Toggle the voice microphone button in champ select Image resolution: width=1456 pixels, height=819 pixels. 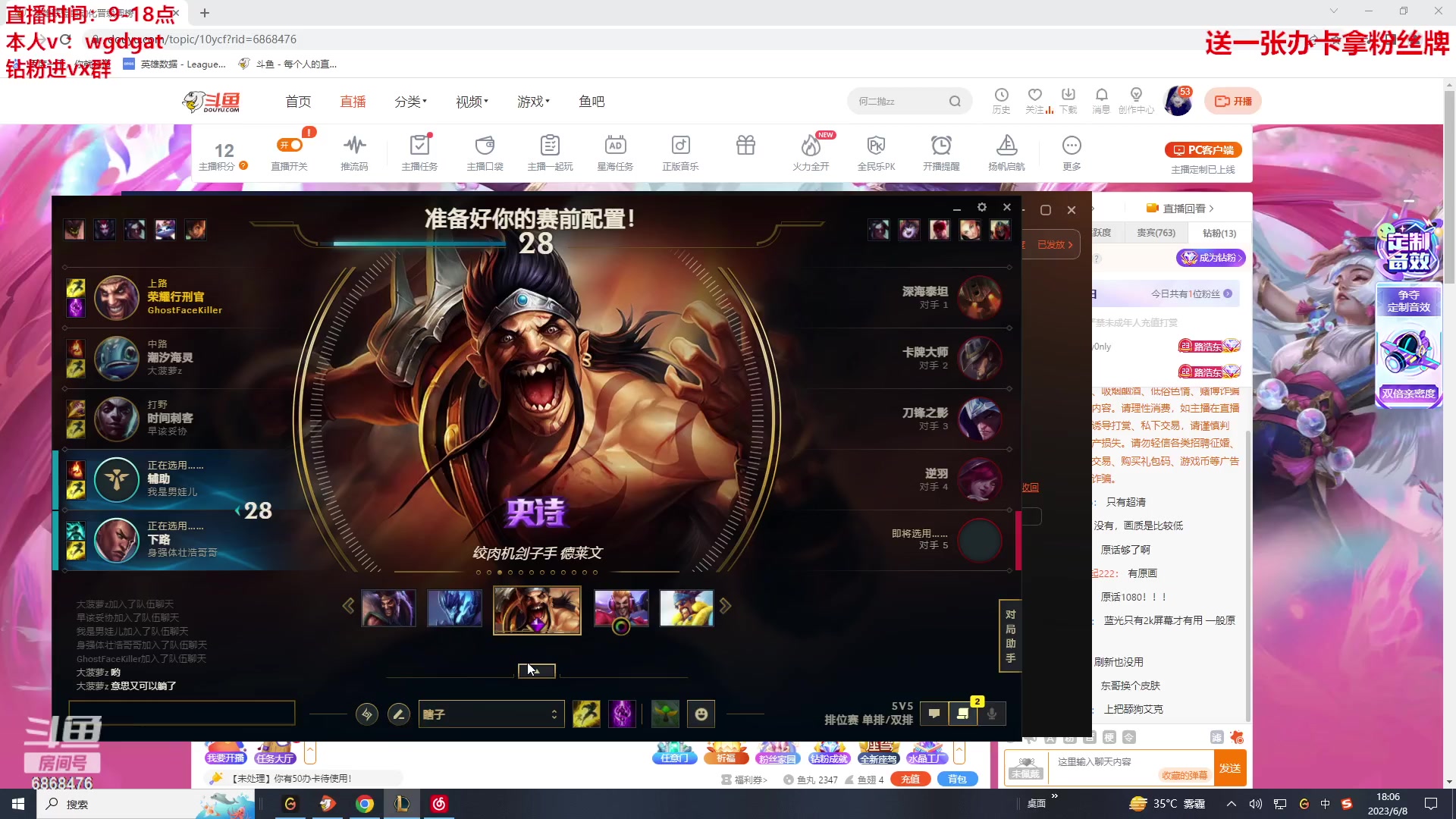tap(991, 714)
